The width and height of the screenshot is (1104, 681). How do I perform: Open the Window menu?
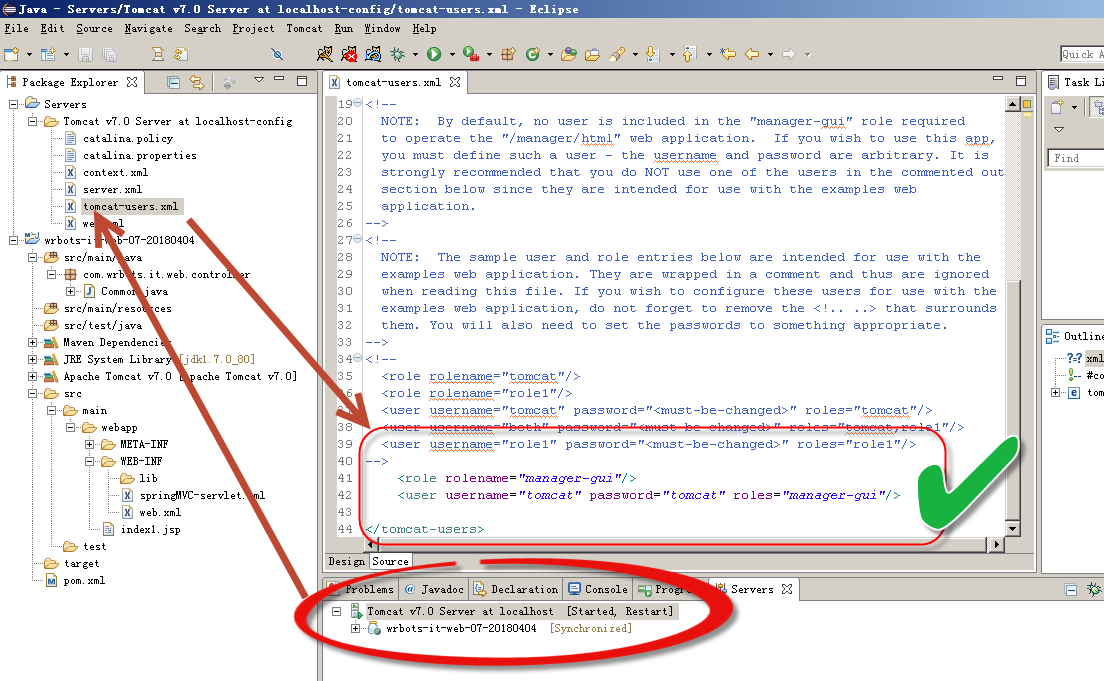tap(382, 28)
